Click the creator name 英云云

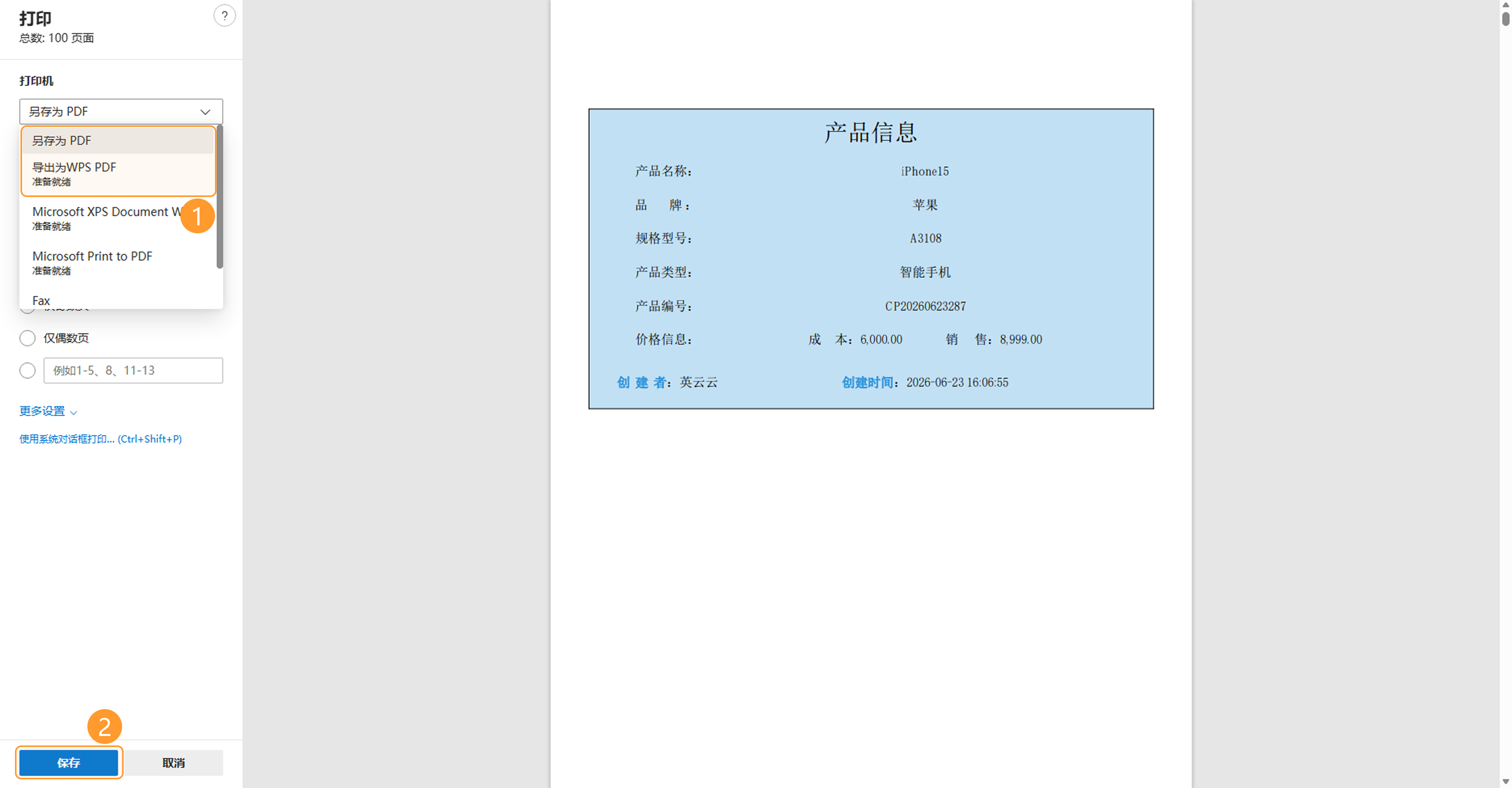tap(699, 382)
